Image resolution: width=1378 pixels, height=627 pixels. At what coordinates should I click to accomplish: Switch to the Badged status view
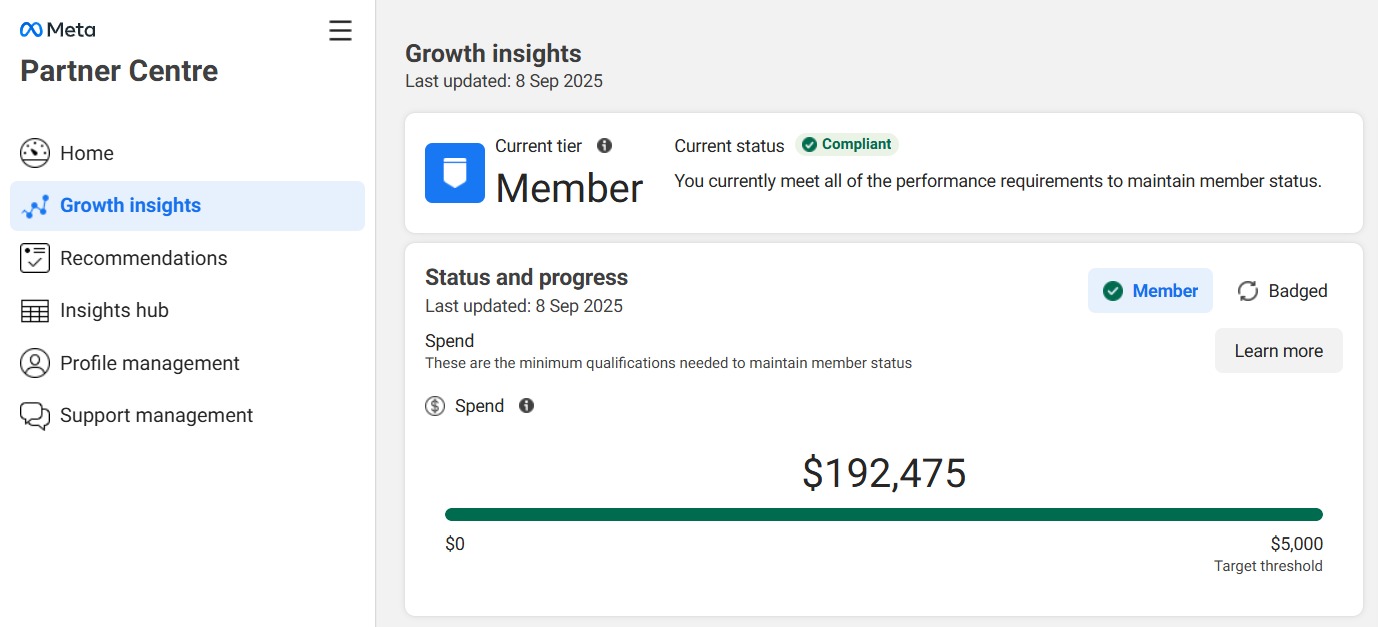click(x=1283, y=291)
